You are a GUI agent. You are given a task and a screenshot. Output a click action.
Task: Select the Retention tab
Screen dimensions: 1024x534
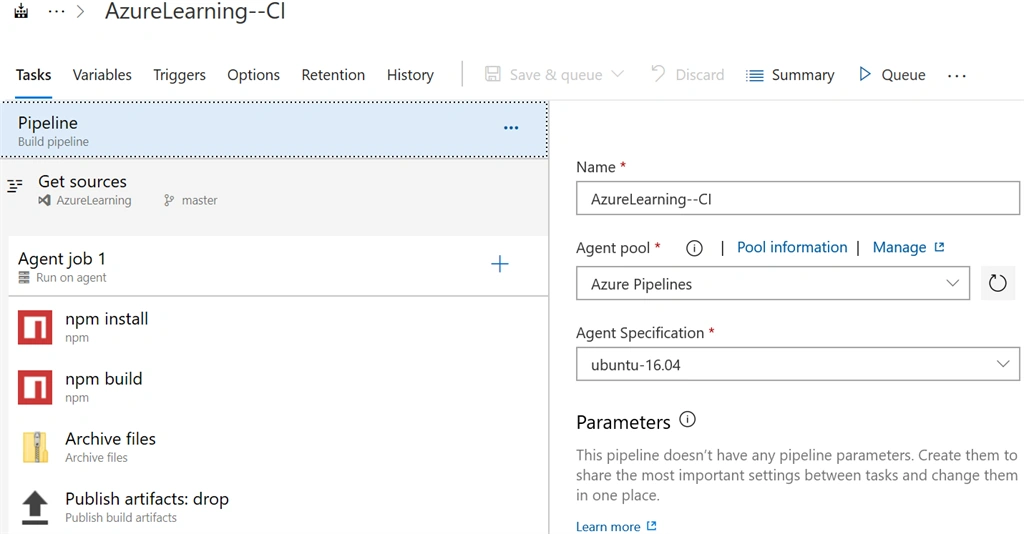[x=333, y=75]
